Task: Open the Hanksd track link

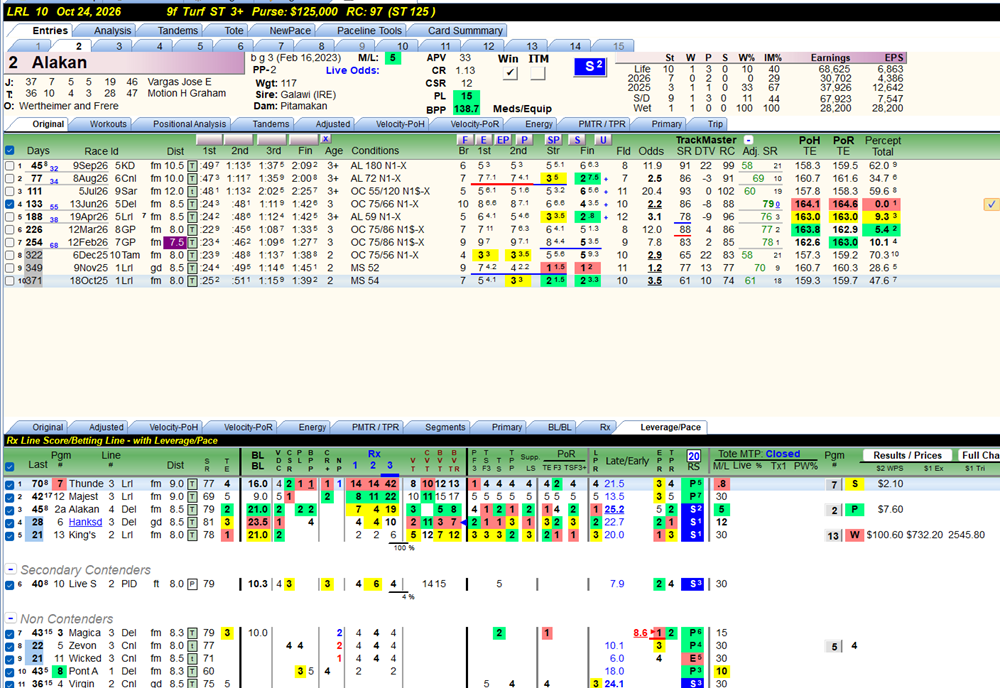Action: click(85, 522)
